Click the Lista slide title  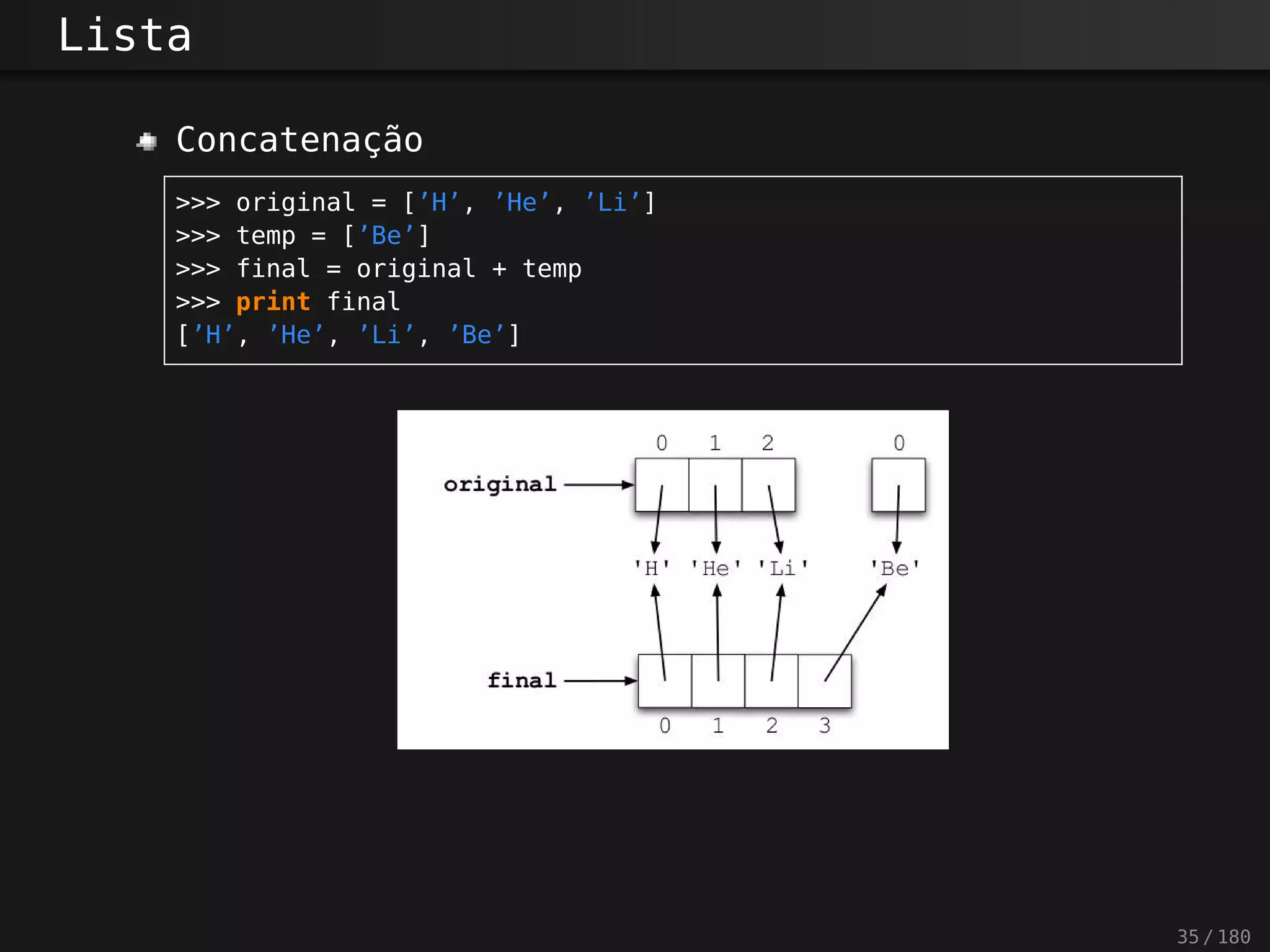124,35
